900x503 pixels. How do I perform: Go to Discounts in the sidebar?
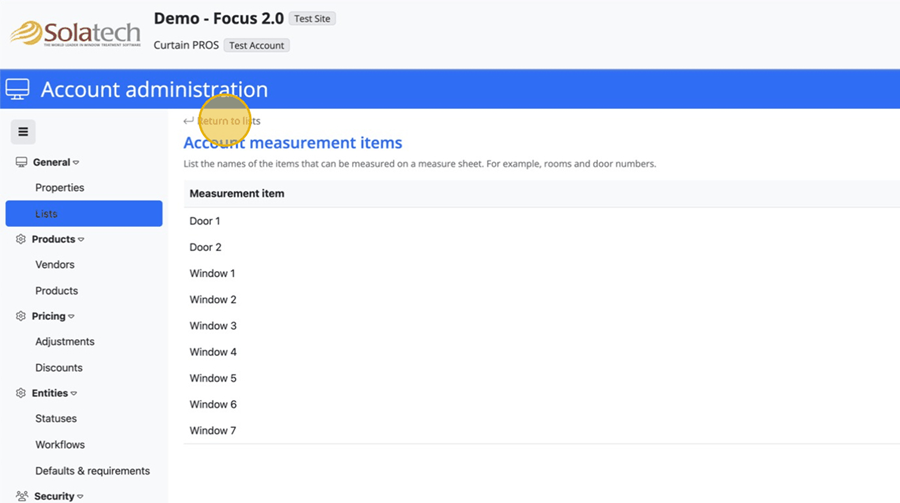coord(59,368)
